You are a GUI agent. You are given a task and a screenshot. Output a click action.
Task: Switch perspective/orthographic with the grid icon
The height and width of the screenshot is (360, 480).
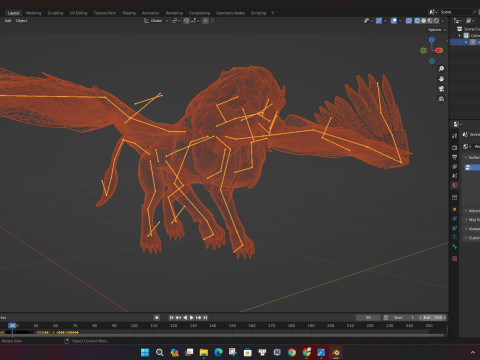pyautogui.click(x=441, y=99)
